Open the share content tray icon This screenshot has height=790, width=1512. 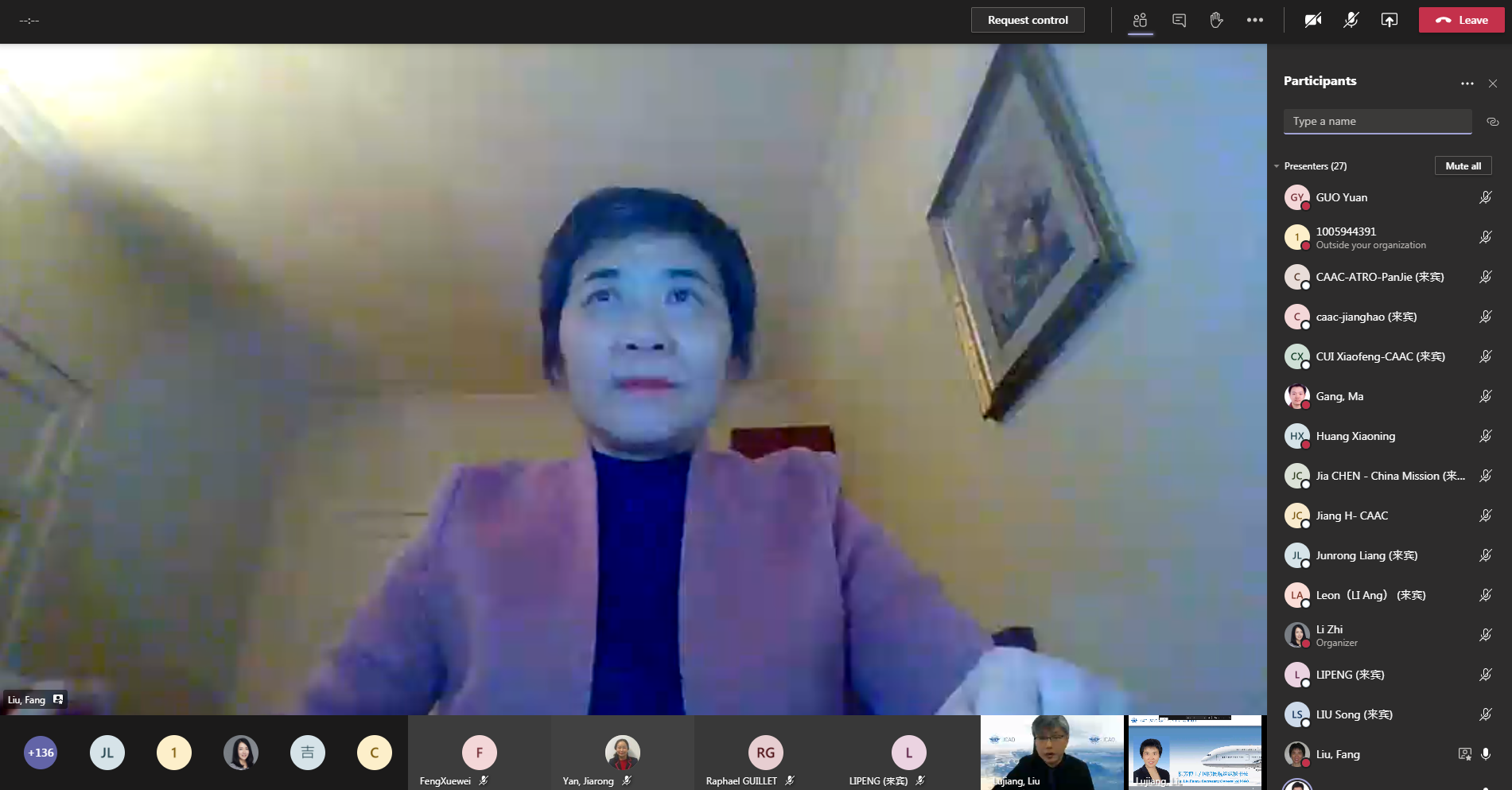[x=1389, y=21]
